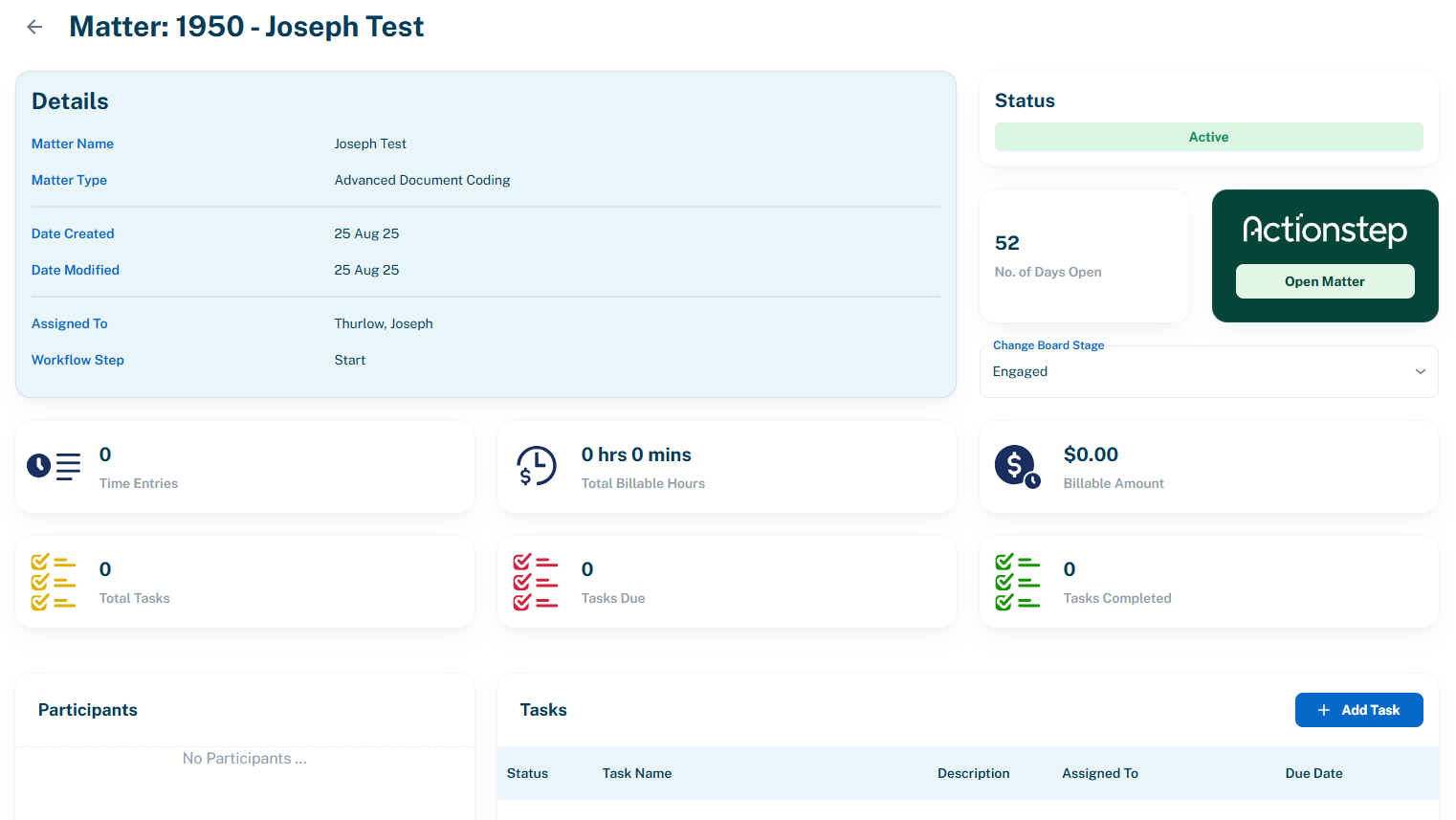Click the yellow Total Tasks checklist icon
The width and height of the screenshot is (1456, 820).
pos(54,581)
